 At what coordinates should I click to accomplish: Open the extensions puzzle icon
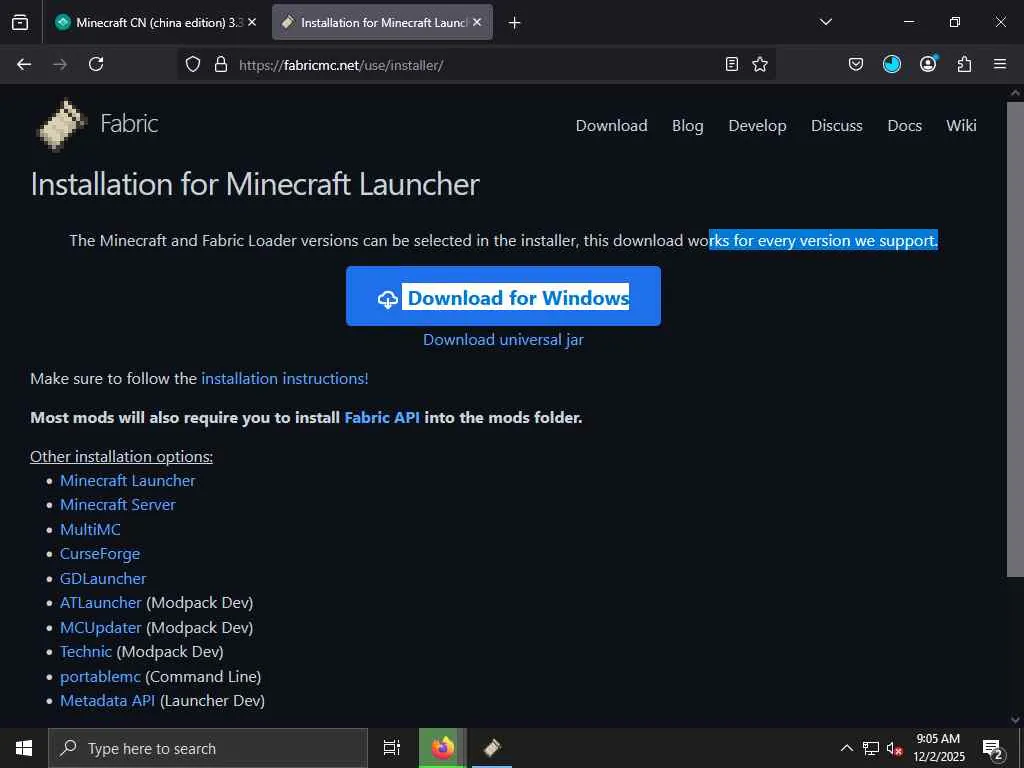click(x=964, y=64)
